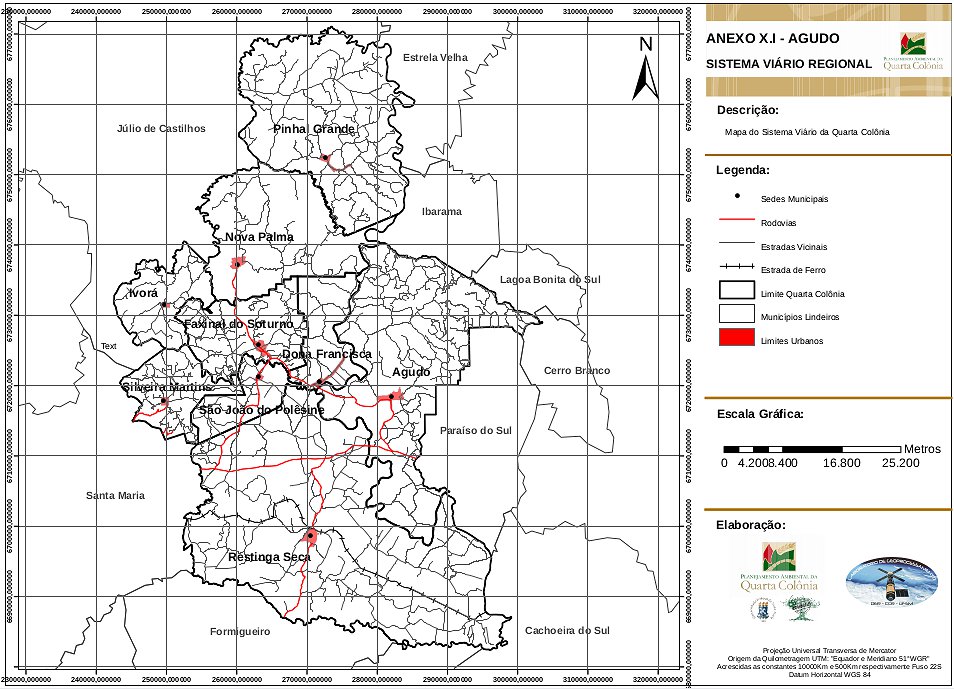Click the stray "Text" label left of map
Screen dimensions: 954x689
click(x=109, y=347)
